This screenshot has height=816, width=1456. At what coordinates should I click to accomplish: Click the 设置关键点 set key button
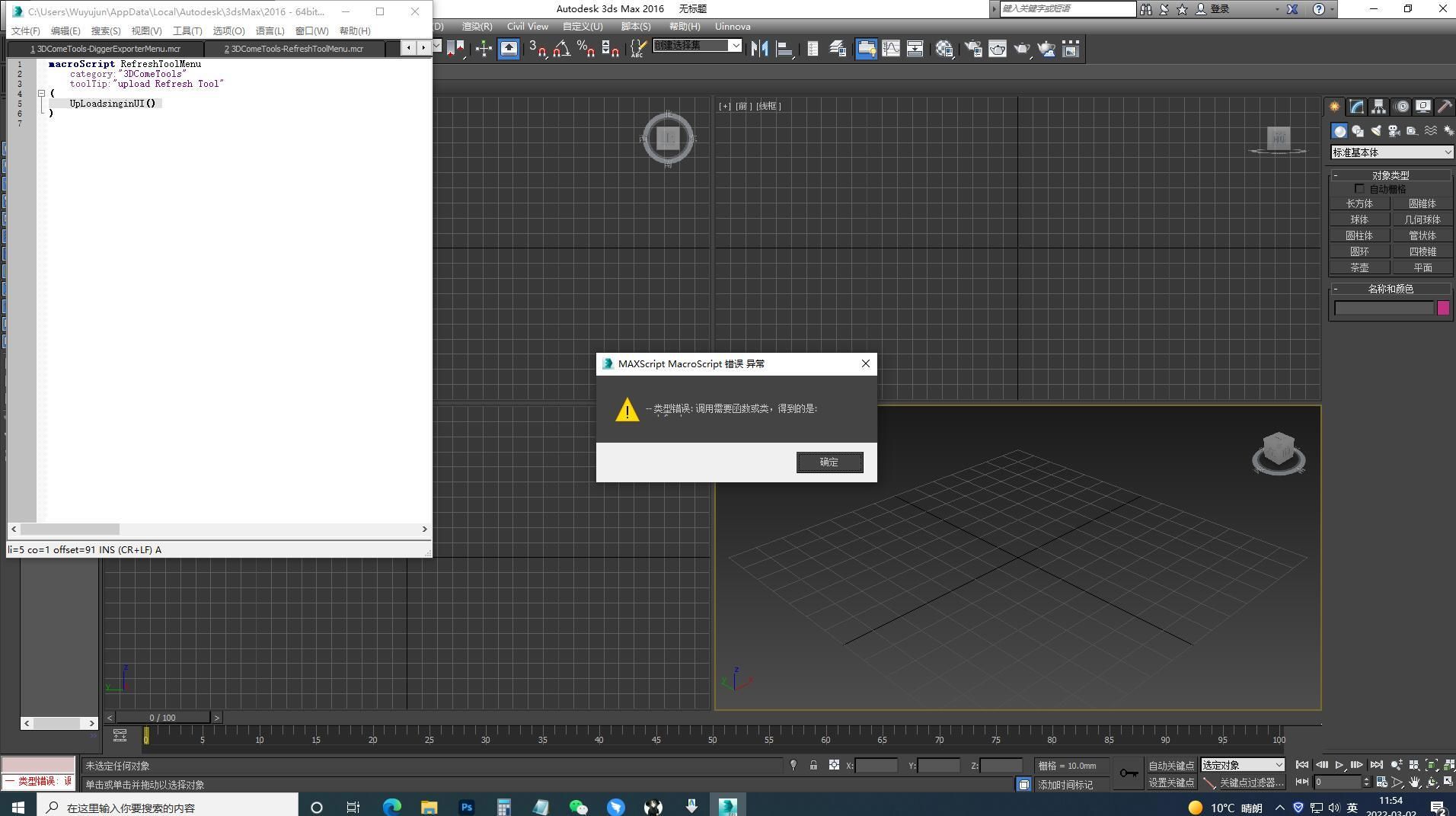(x=1170, y=782)
